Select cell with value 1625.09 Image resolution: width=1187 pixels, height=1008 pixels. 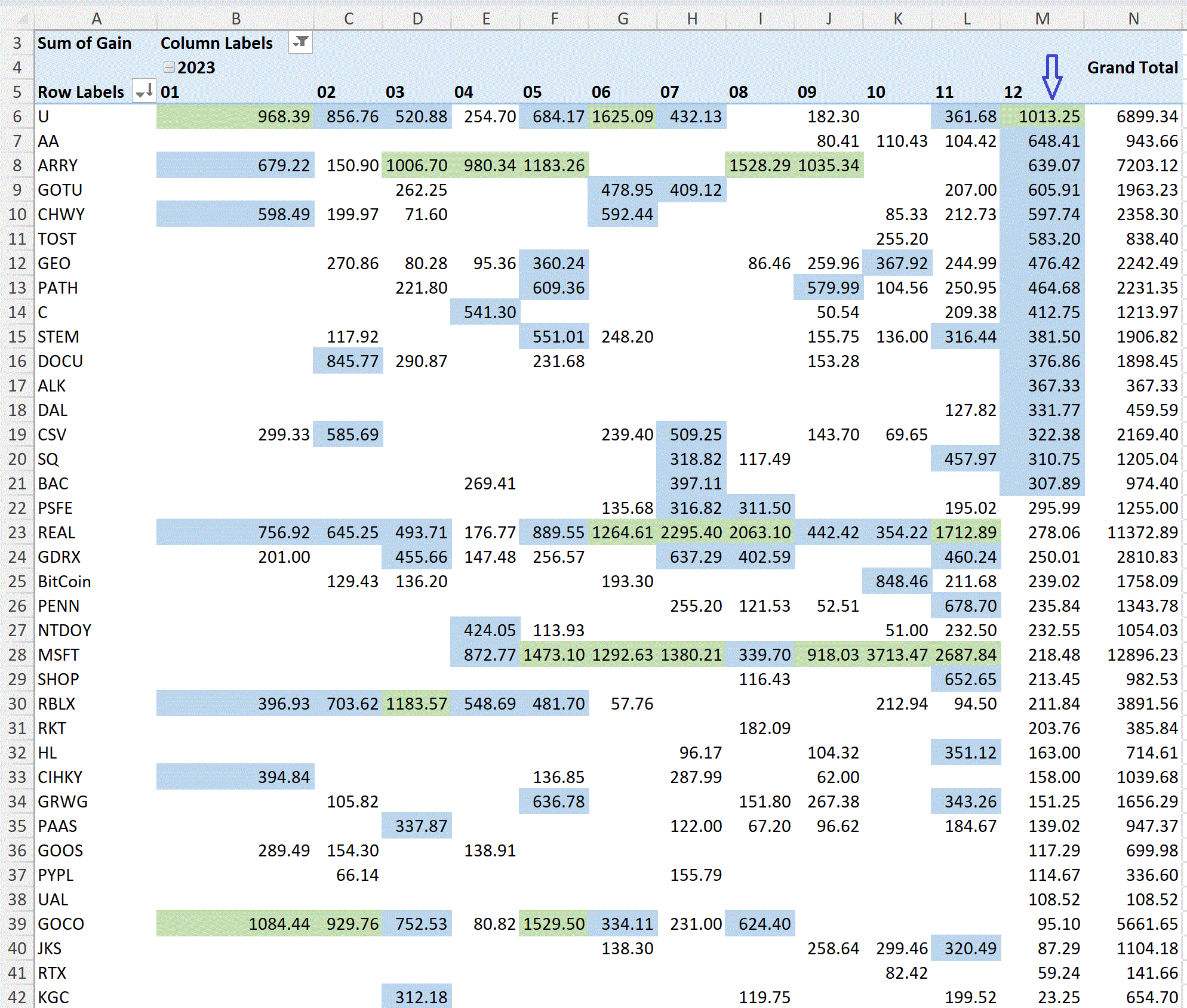(623, 116)
